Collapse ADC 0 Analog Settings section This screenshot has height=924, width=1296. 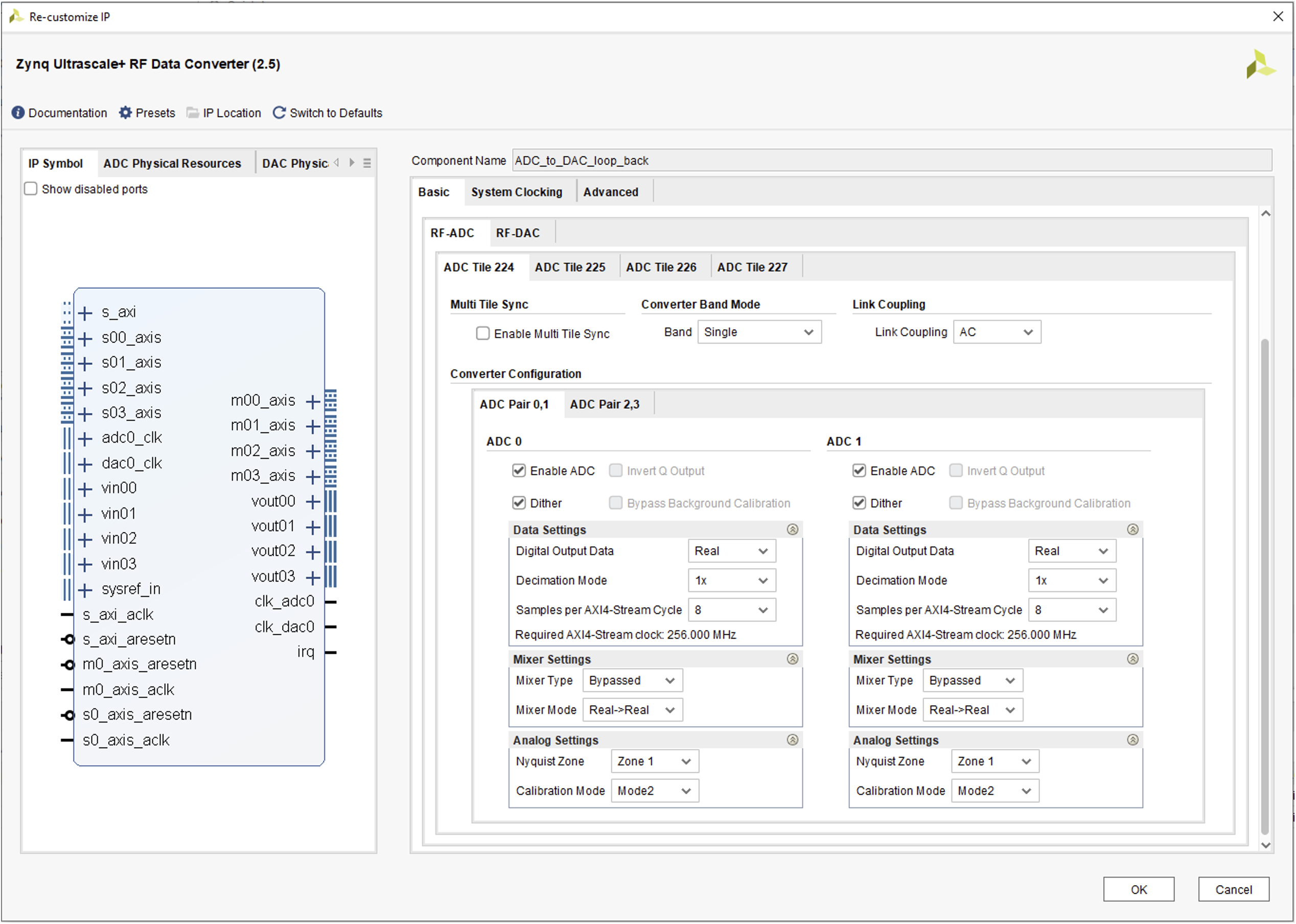(793, 740)
